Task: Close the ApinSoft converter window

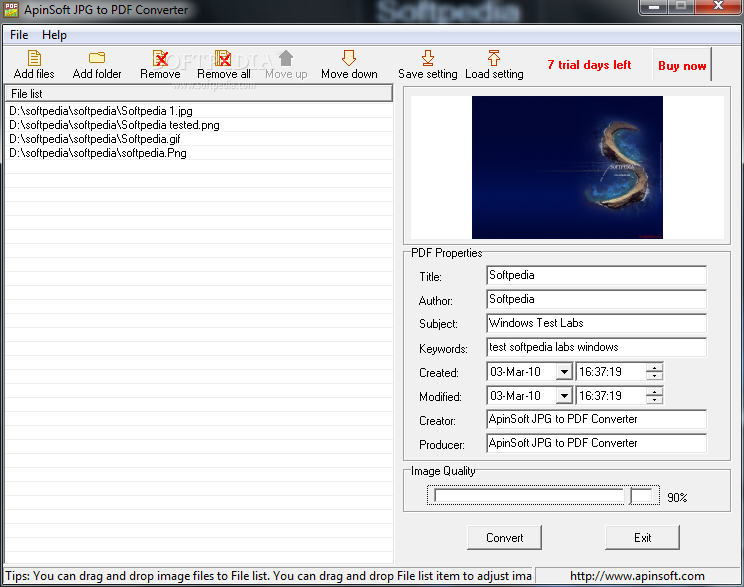Action: [718, 7]
